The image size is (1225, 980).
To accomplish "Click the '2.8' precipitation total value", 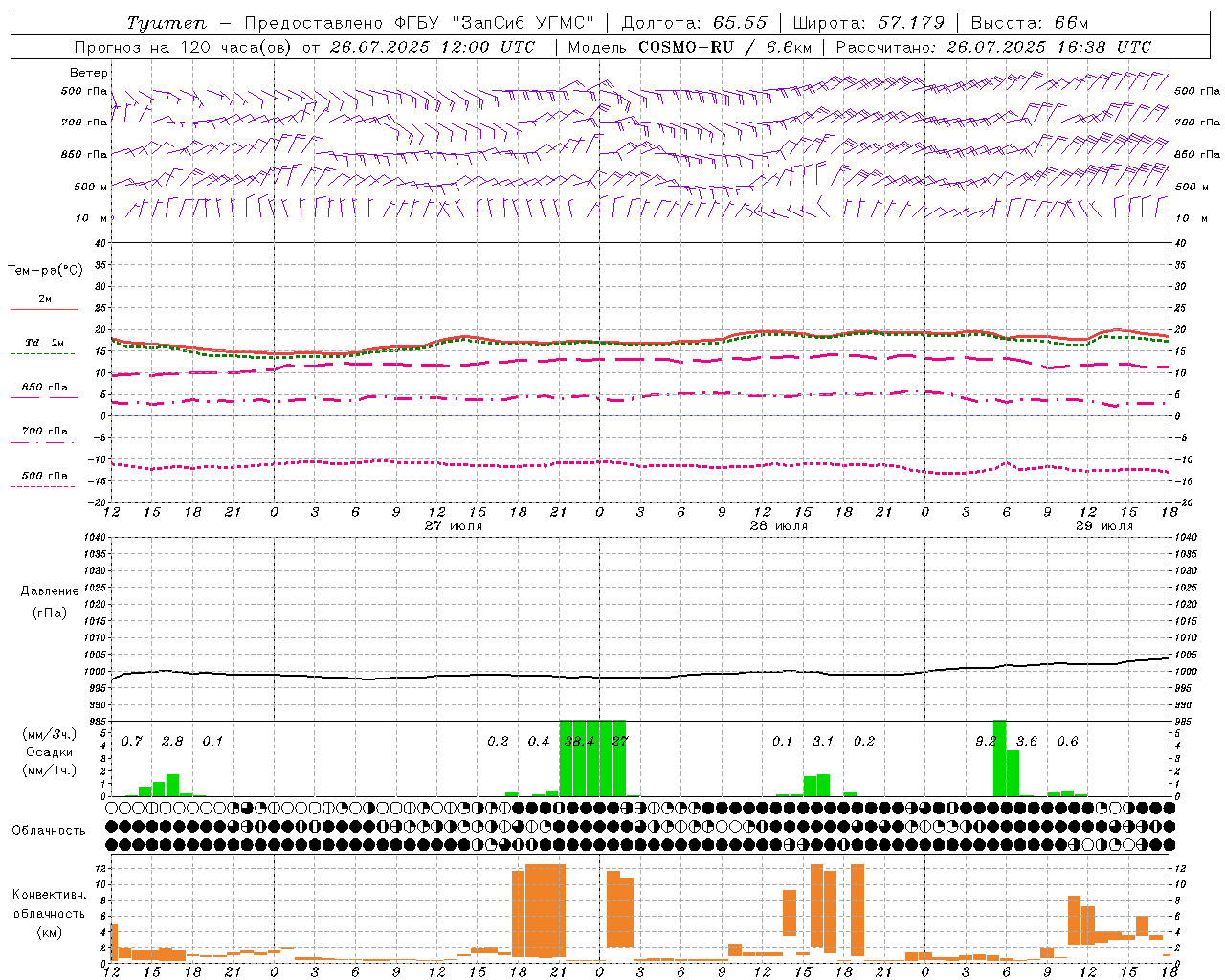I will 172,741.
